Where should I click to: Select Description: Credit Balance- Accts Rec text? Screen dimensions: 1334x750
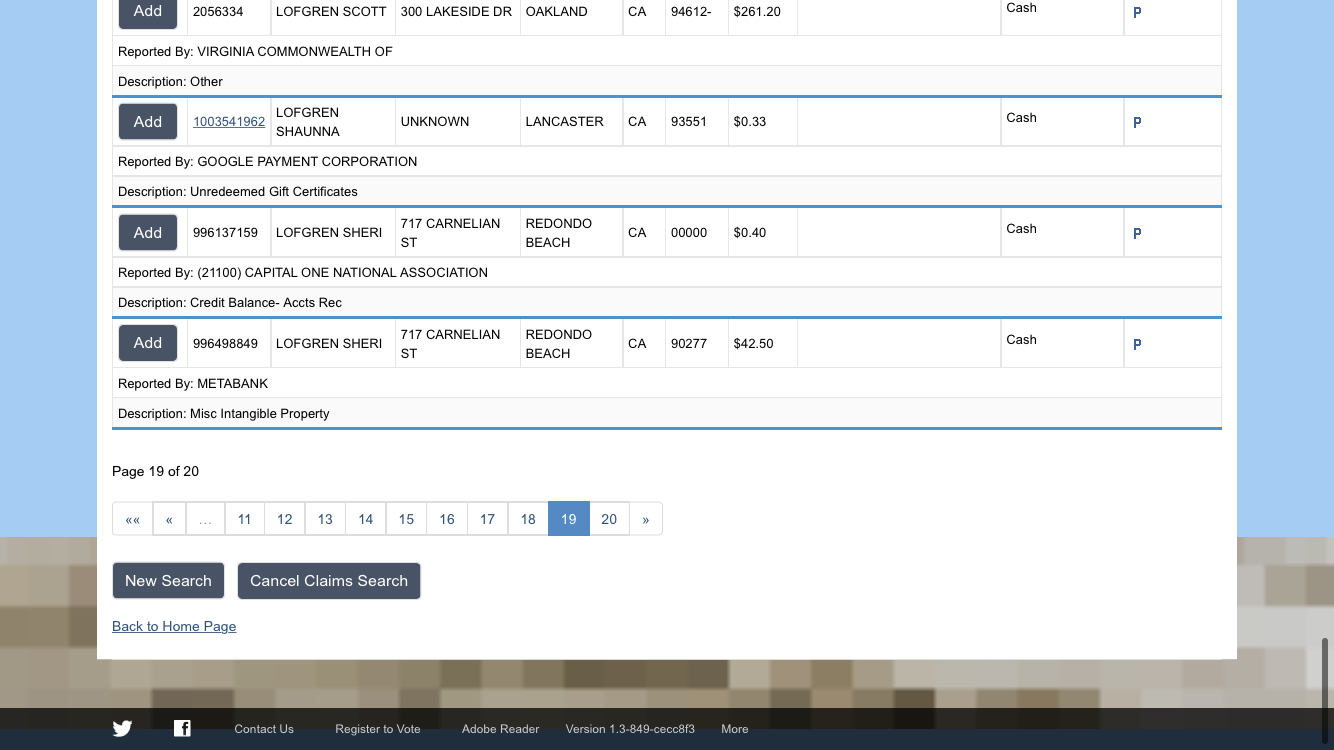pyautogui.click(x=230, y=302)
